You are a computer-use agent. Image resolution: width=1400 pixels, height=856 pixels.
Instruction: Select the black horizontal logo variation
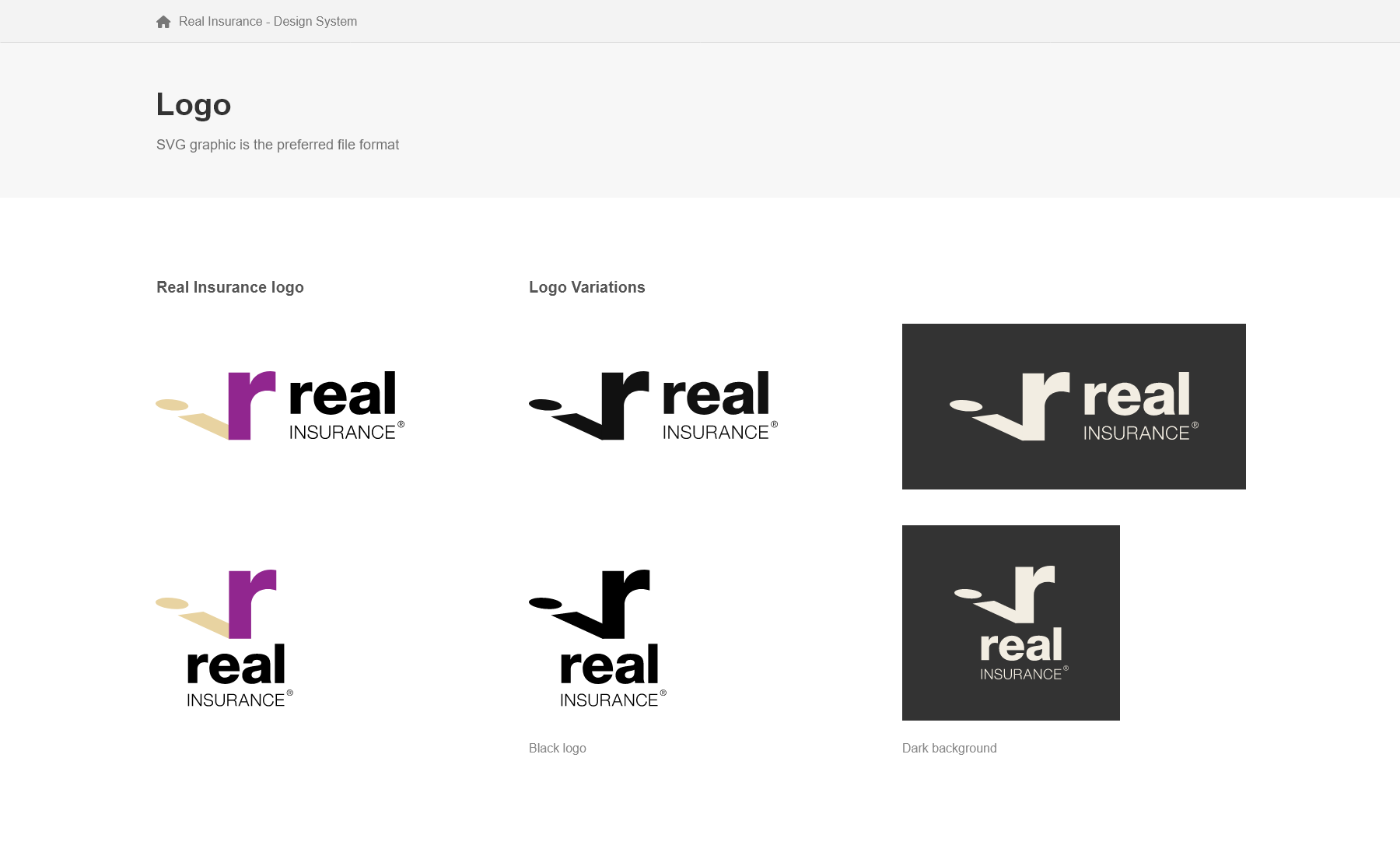[x=653, y=405]
